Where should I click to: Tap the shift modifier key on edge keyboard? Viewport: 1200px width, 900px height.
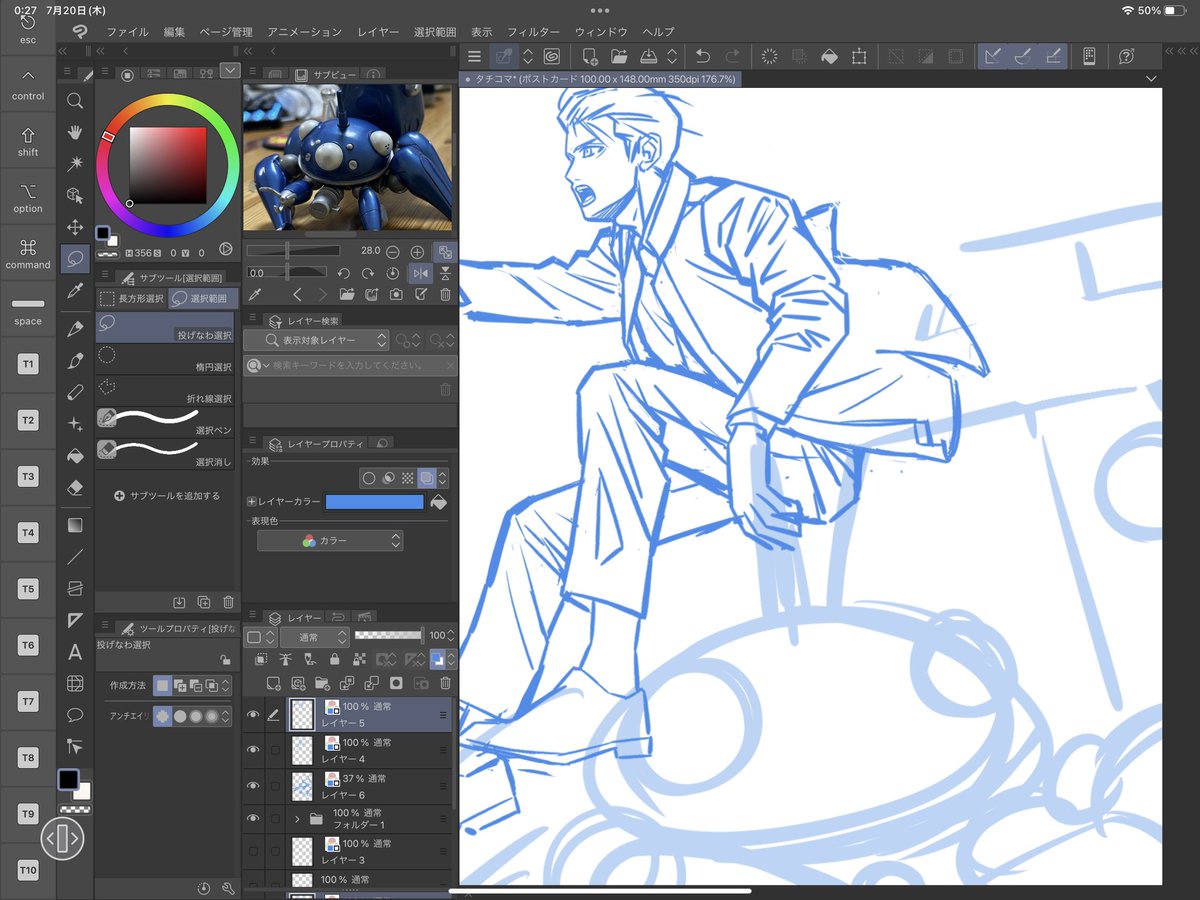pos(28,142)
